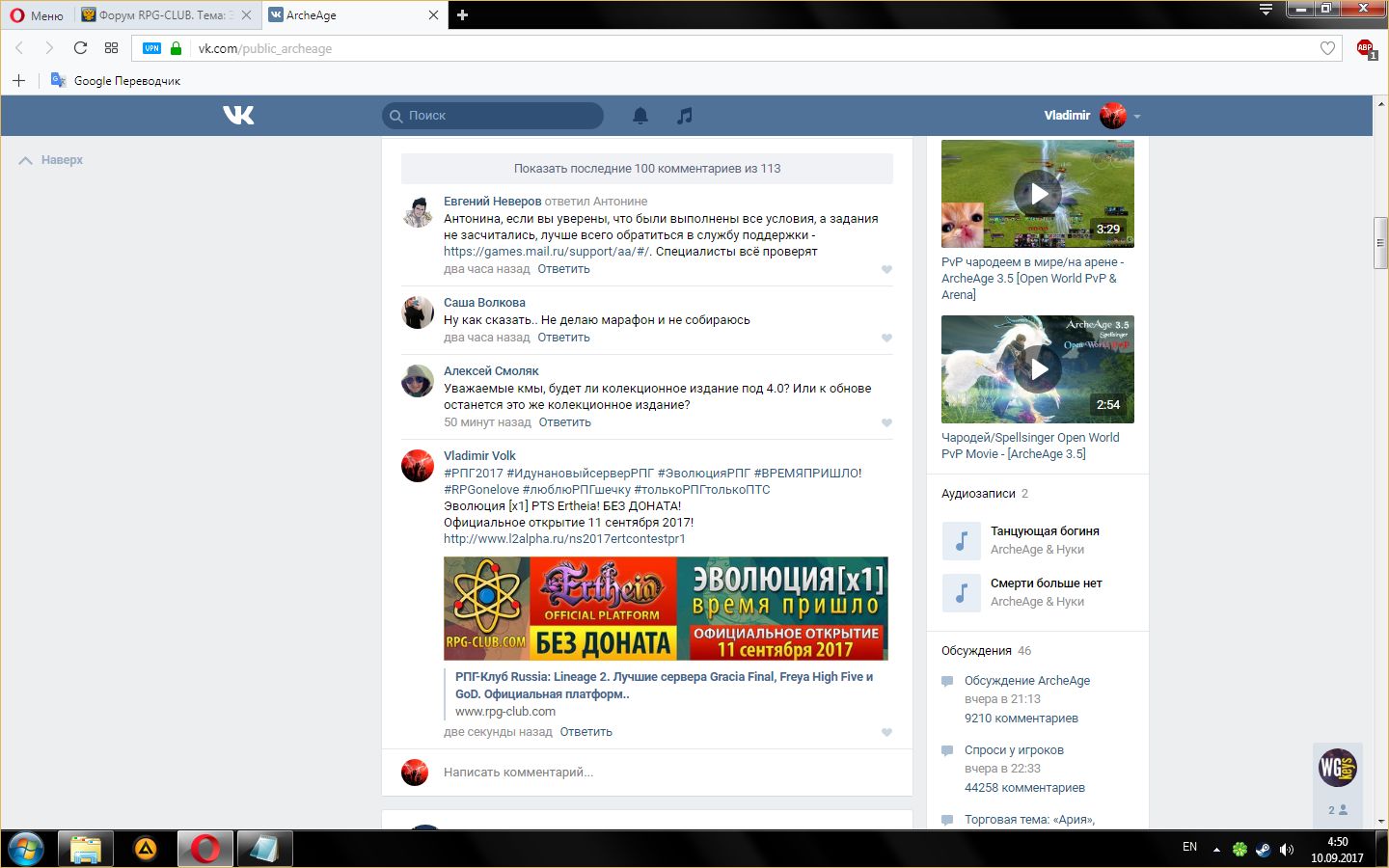The height and width of the screenshot is (868, 1389).
Task: Close the ArcheAge tab
Action: tap(433, 15)
